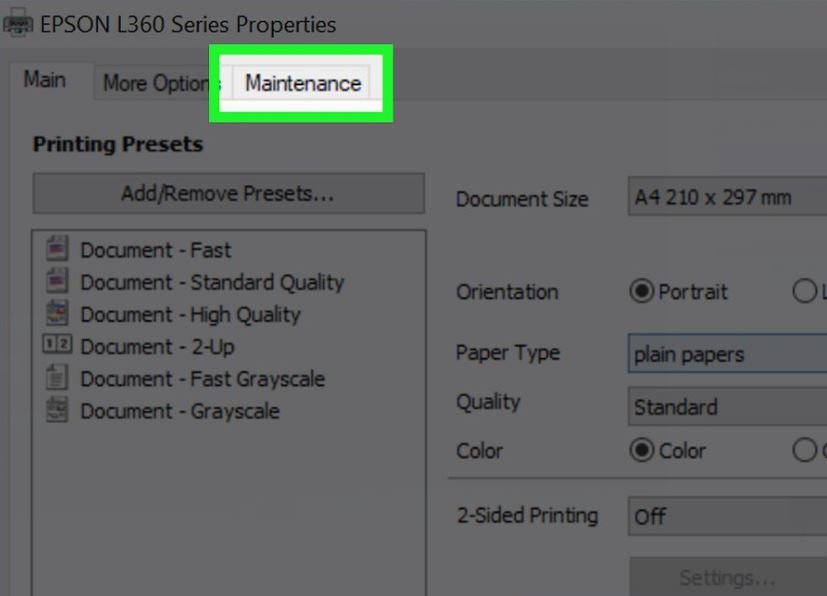Image resolution: width=827 pixels, height=596 pixels.
Task: Click the "Orientation" label
Action: tap(507, 292)
